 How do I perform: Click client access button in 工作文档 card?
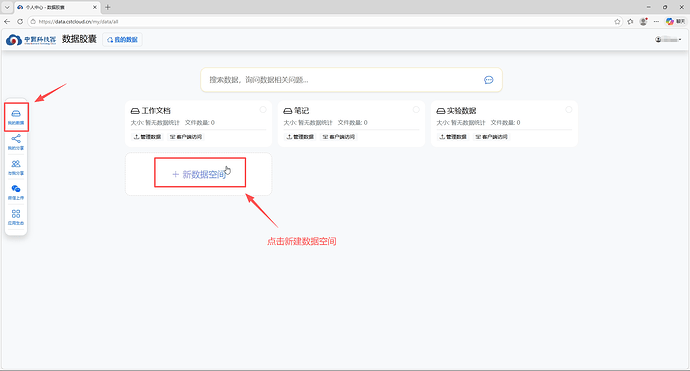click(x=186, y=137)
